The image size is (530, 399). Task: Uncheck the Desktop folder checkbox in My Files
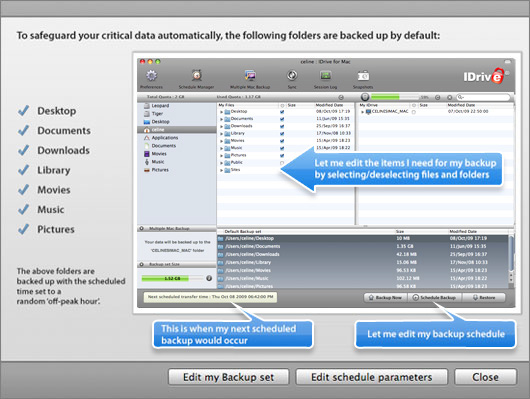(282, 112)
